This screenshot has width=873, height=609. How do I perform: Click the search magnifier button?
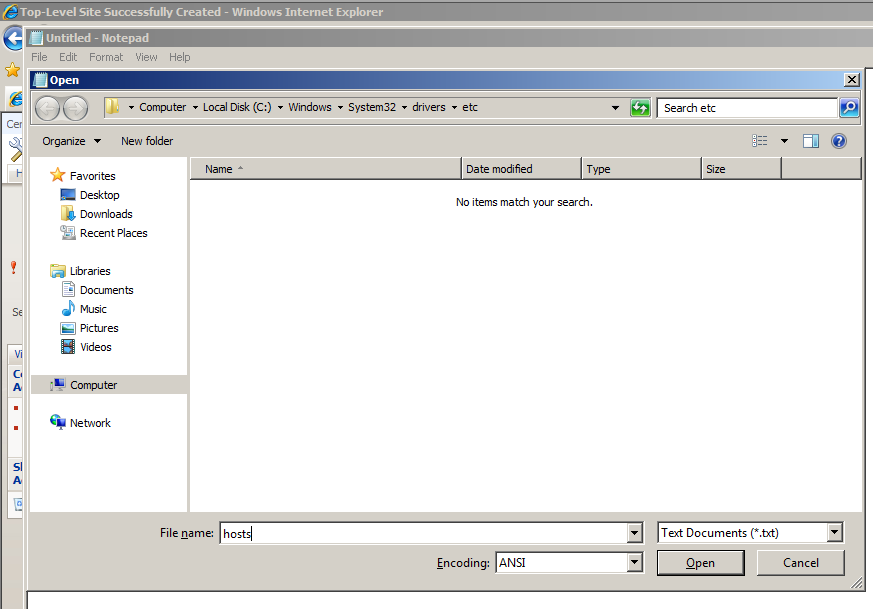(849, 107)
